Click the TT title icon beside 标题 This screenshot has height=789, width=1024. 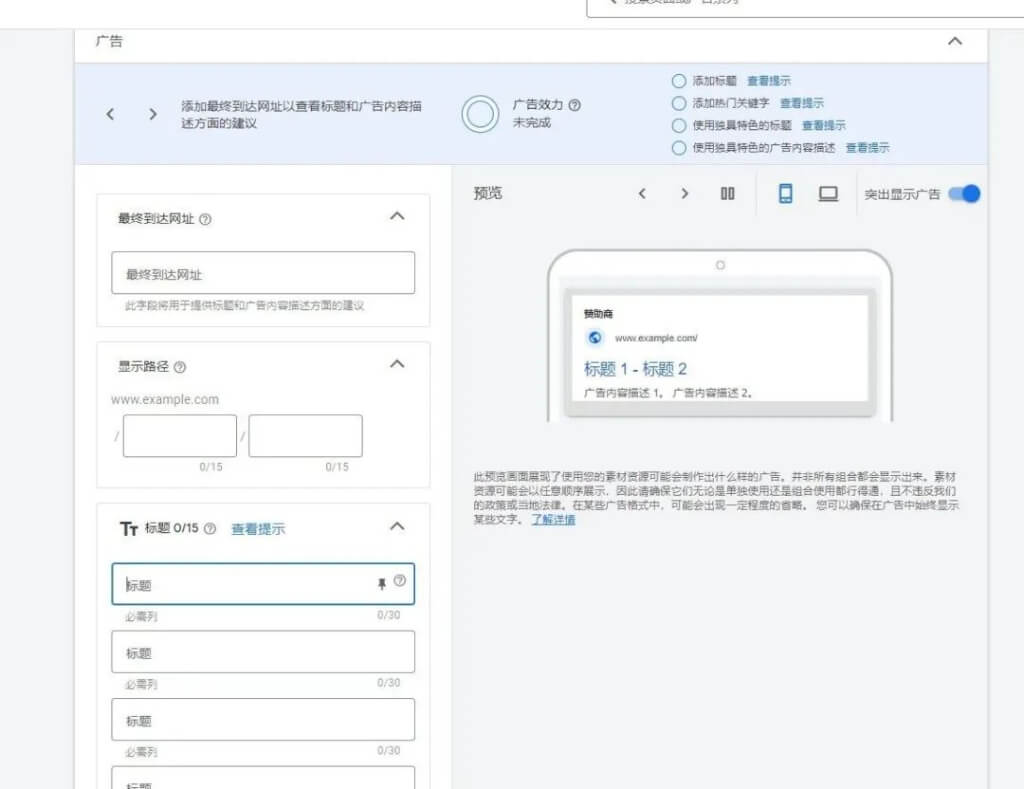(x=129, y=528)
